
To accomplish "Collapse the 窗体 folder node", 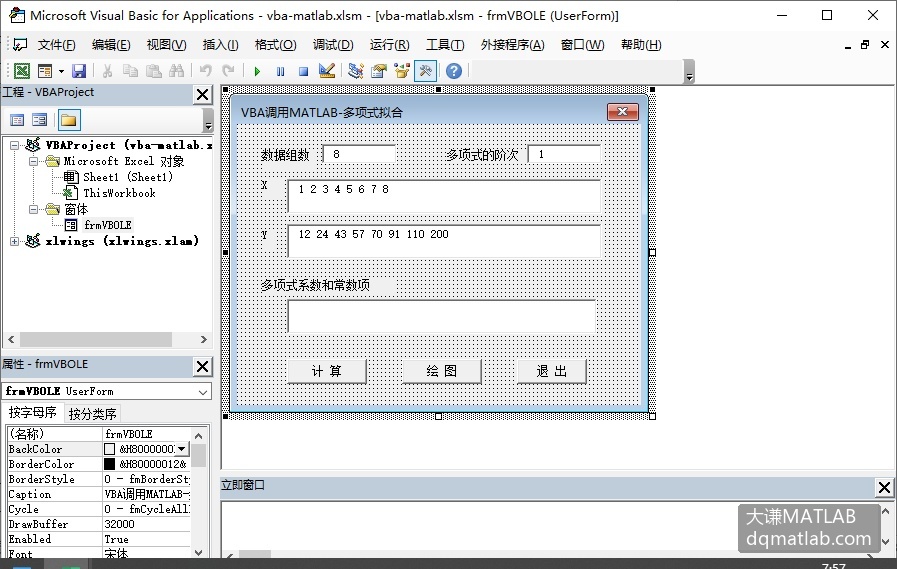I will [x=33, y=209].
